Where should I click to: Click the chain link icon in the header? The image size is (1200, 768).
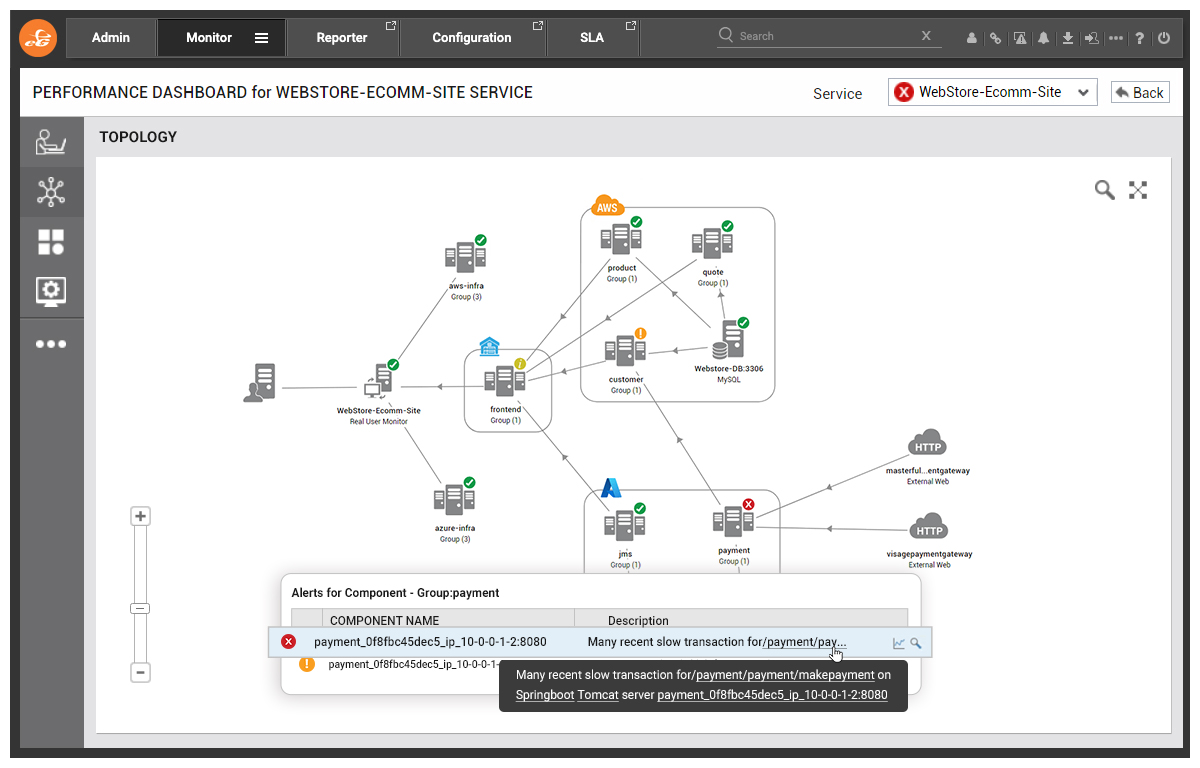995,38
